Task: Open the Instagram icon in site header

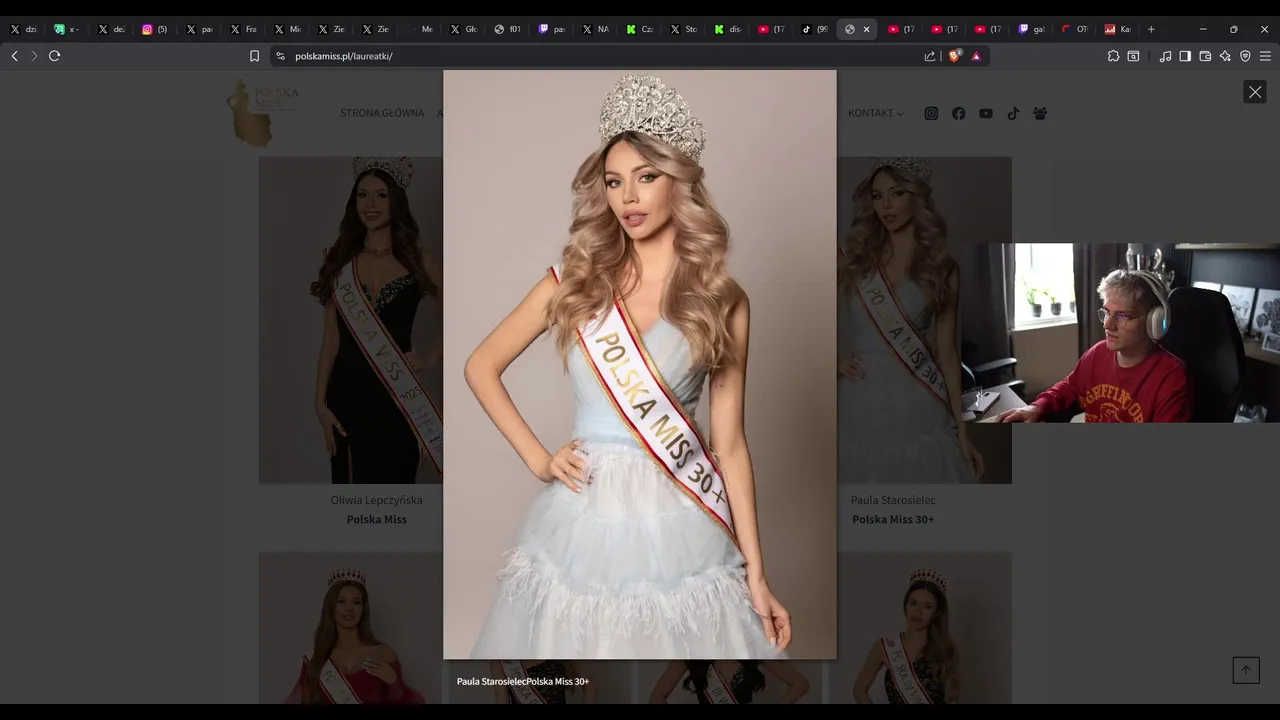Action: click(931, 113)
